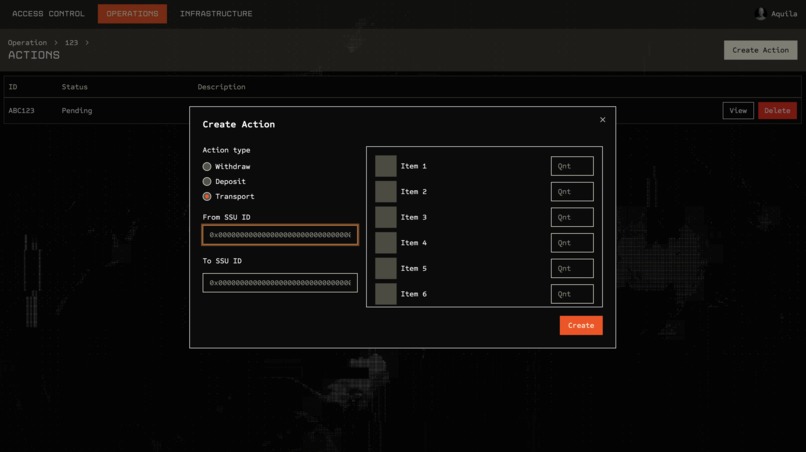Click the Status column header
This screenshot has height=452, width=806.
[75, 87]
